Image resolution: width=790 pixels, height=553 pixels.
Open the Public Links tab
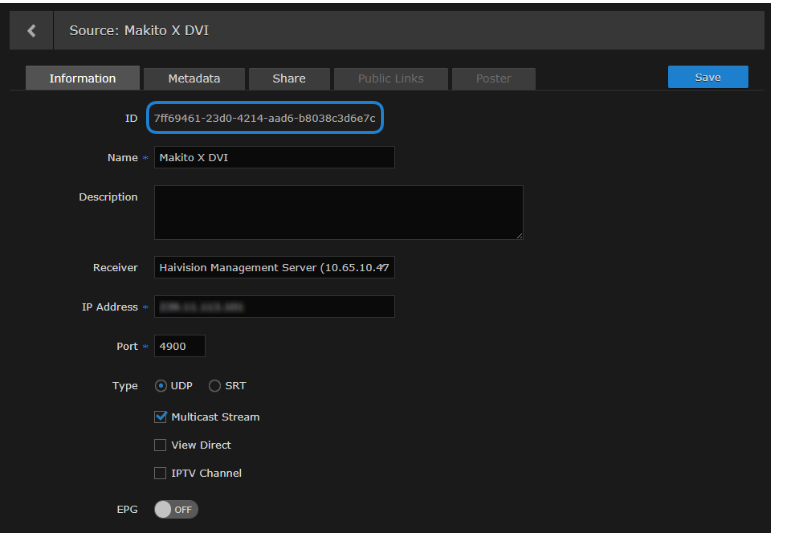pos(390,78)
